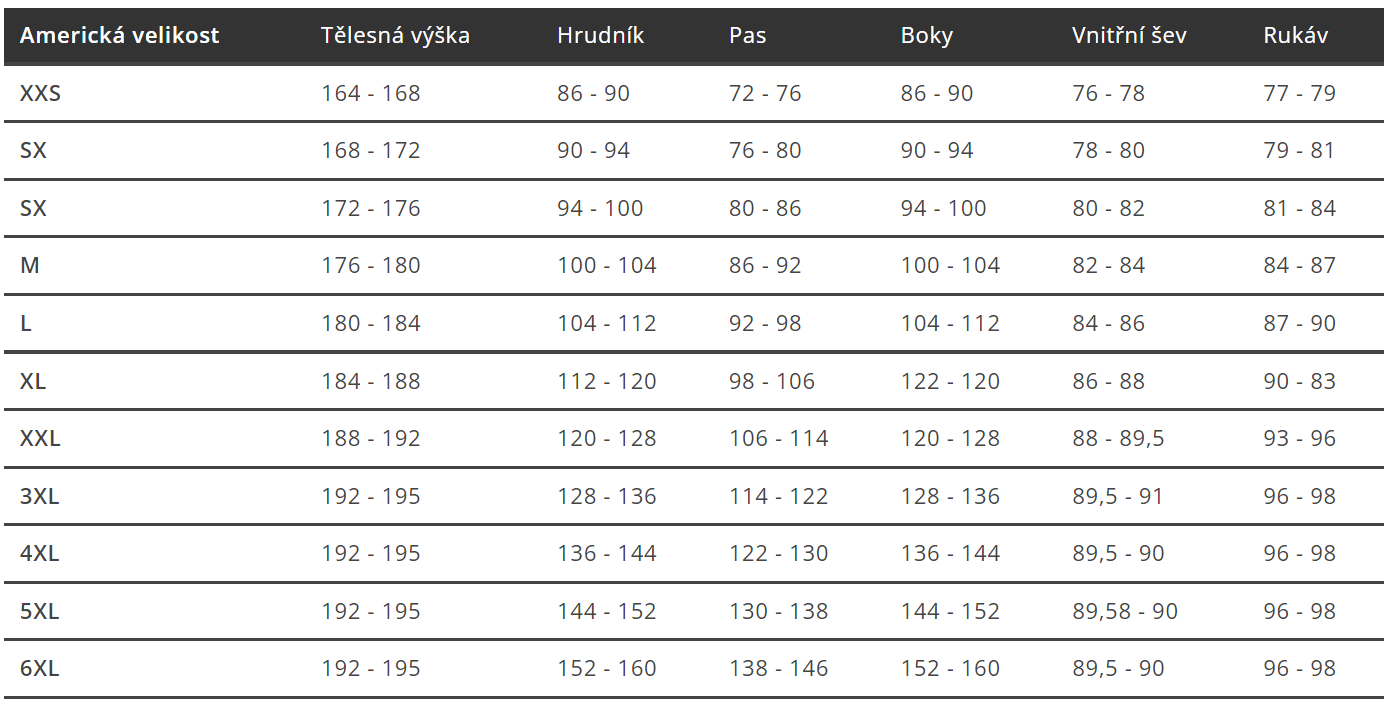Viewport: 1392px width, 707px height.
Task: Click the Rukáv column header
Action: 1295,36
